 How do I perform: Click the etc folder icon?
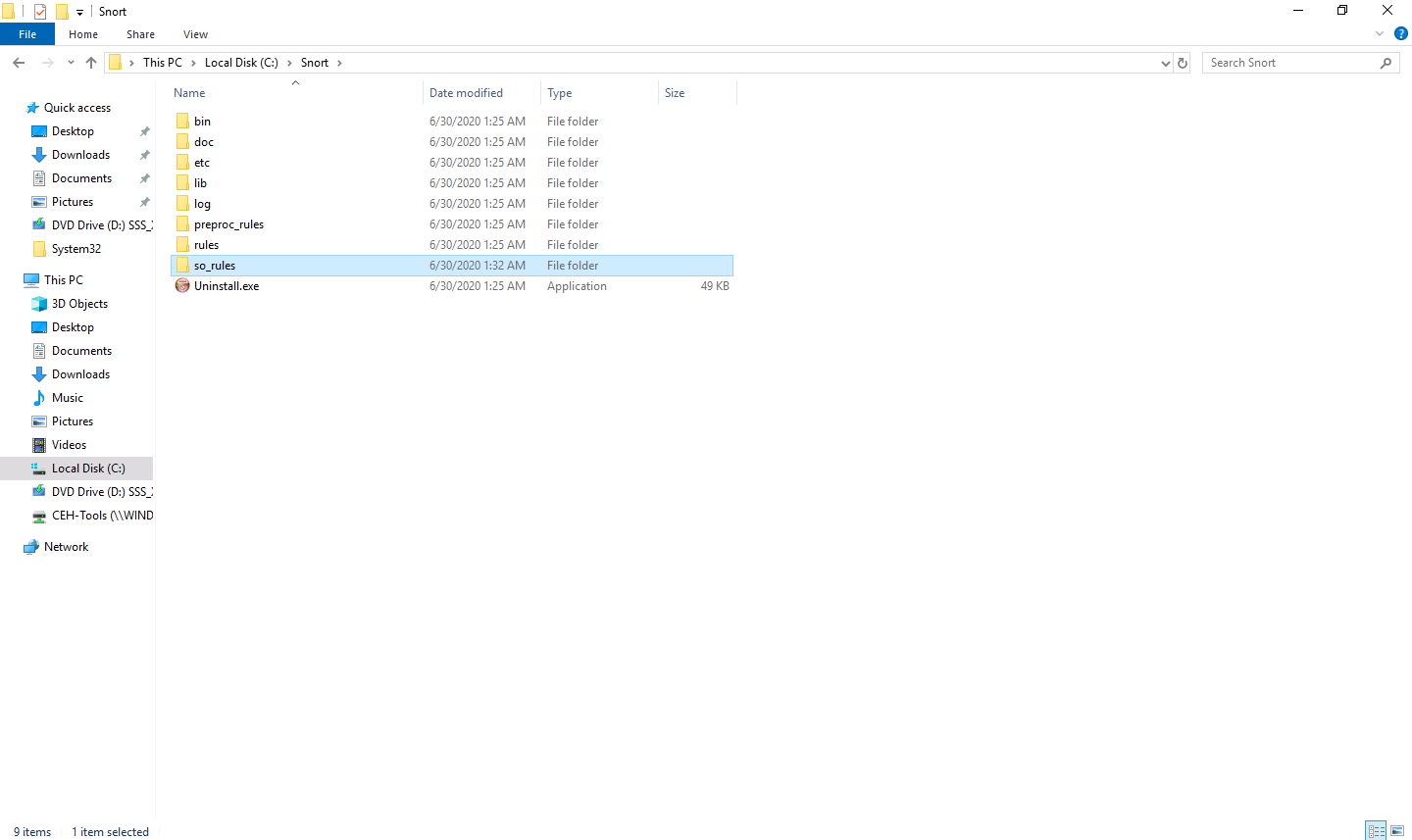pyautogui.click(x=182, y=163)
